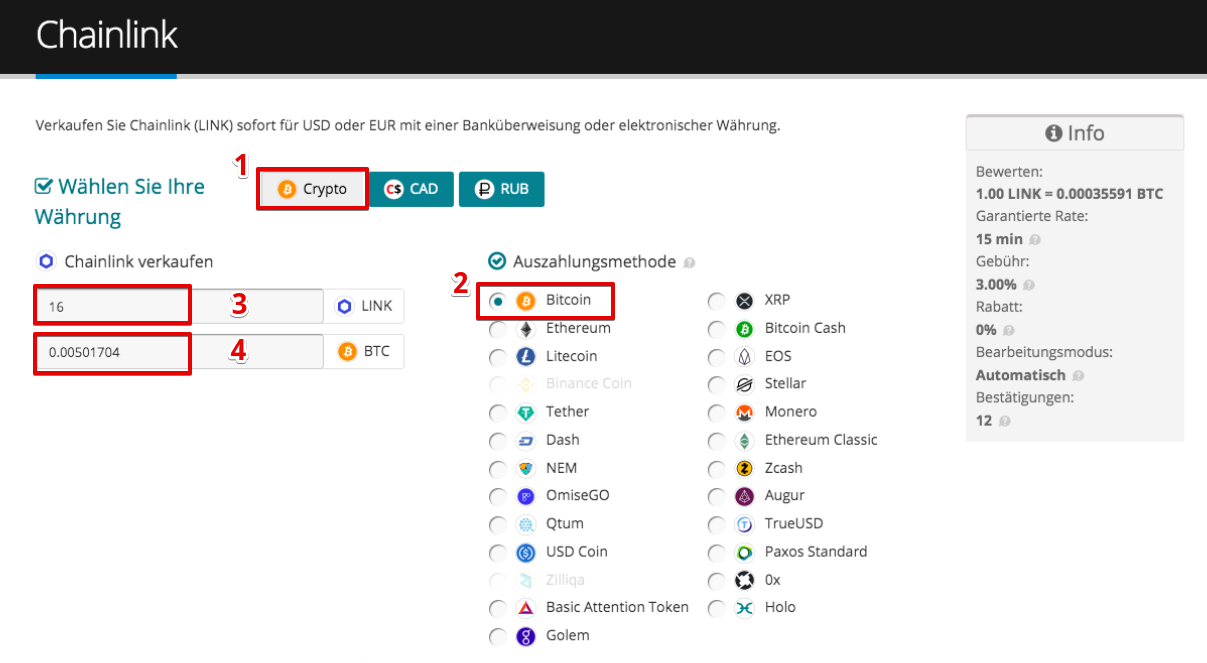The width and height of the screenshot is (1207, 663).
Task: Click the Stellar logo icon
Action: 744,384
